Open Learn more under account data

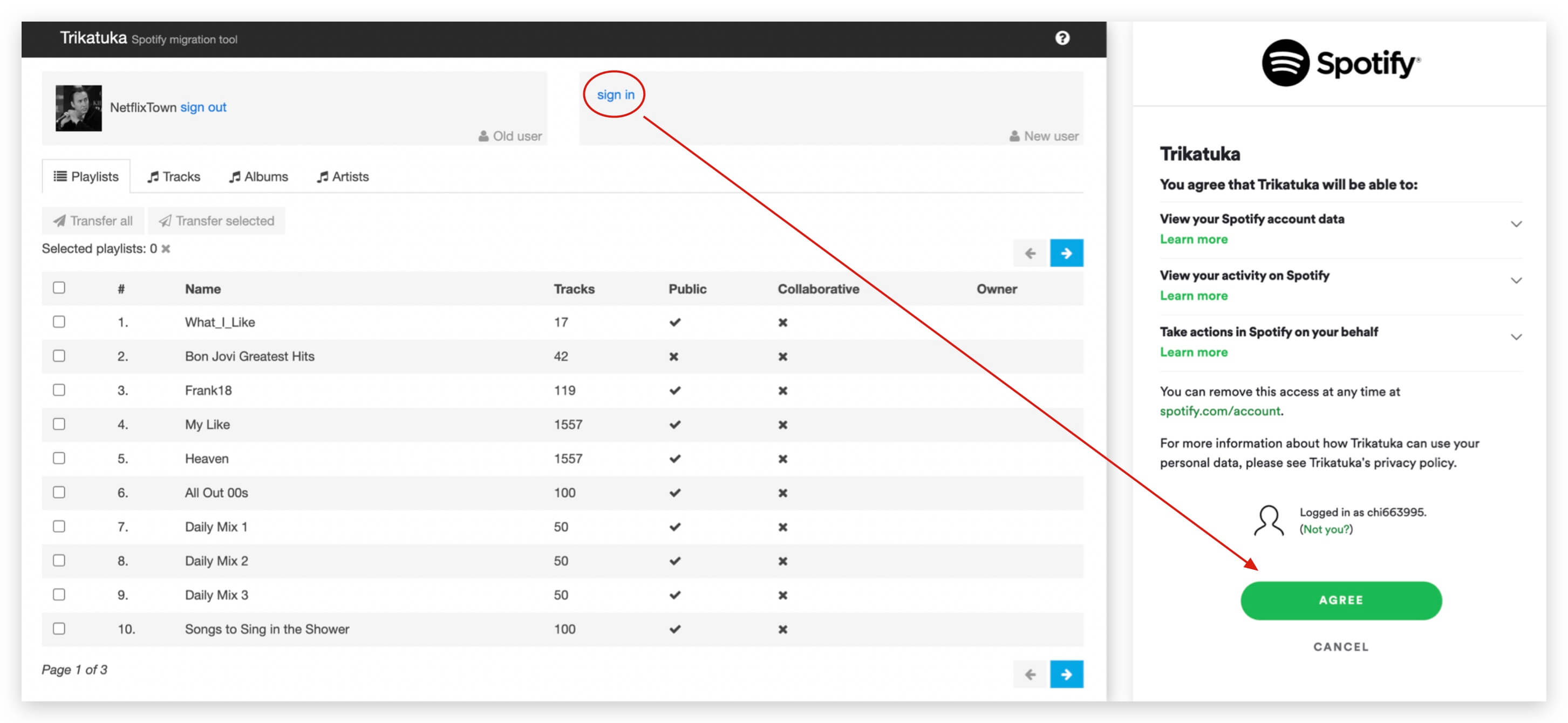[x=1193, y=239]
